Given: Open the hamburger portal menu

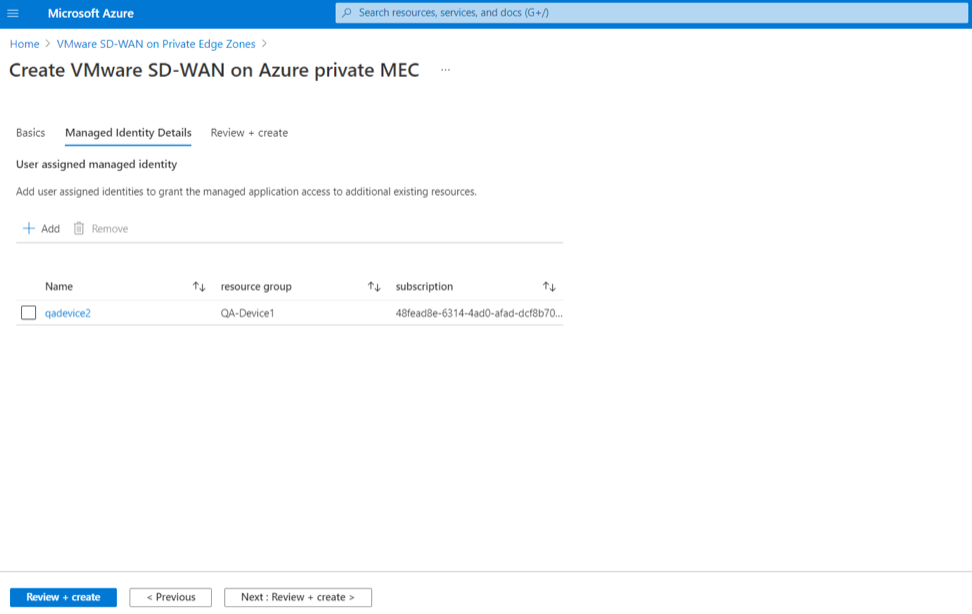Looking at the screenshot, I should pos(13,13).
